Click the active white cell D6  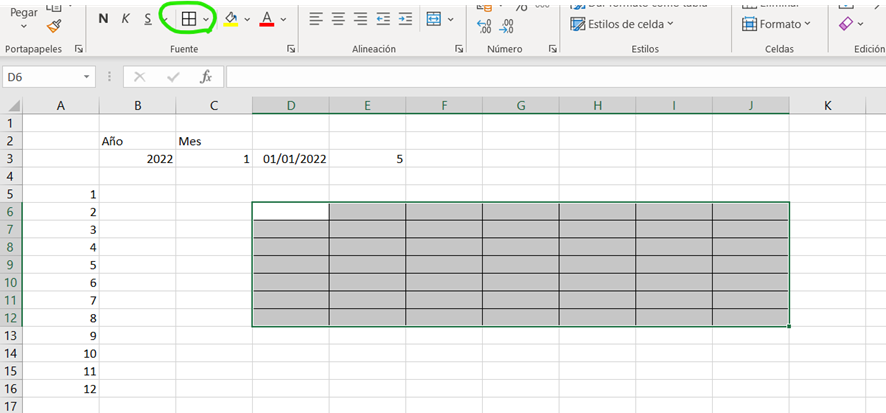tap(290, 211)
